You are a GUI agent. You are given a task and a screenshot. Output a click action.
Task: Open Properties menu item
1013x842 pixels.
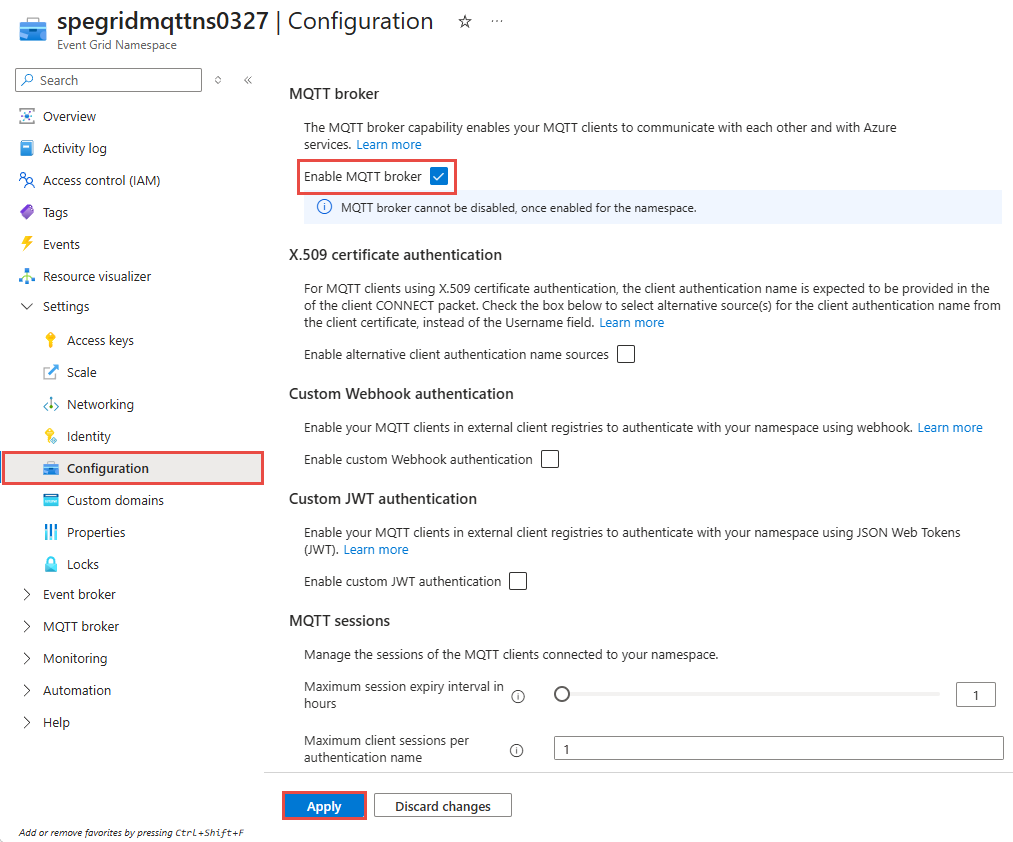96,532
